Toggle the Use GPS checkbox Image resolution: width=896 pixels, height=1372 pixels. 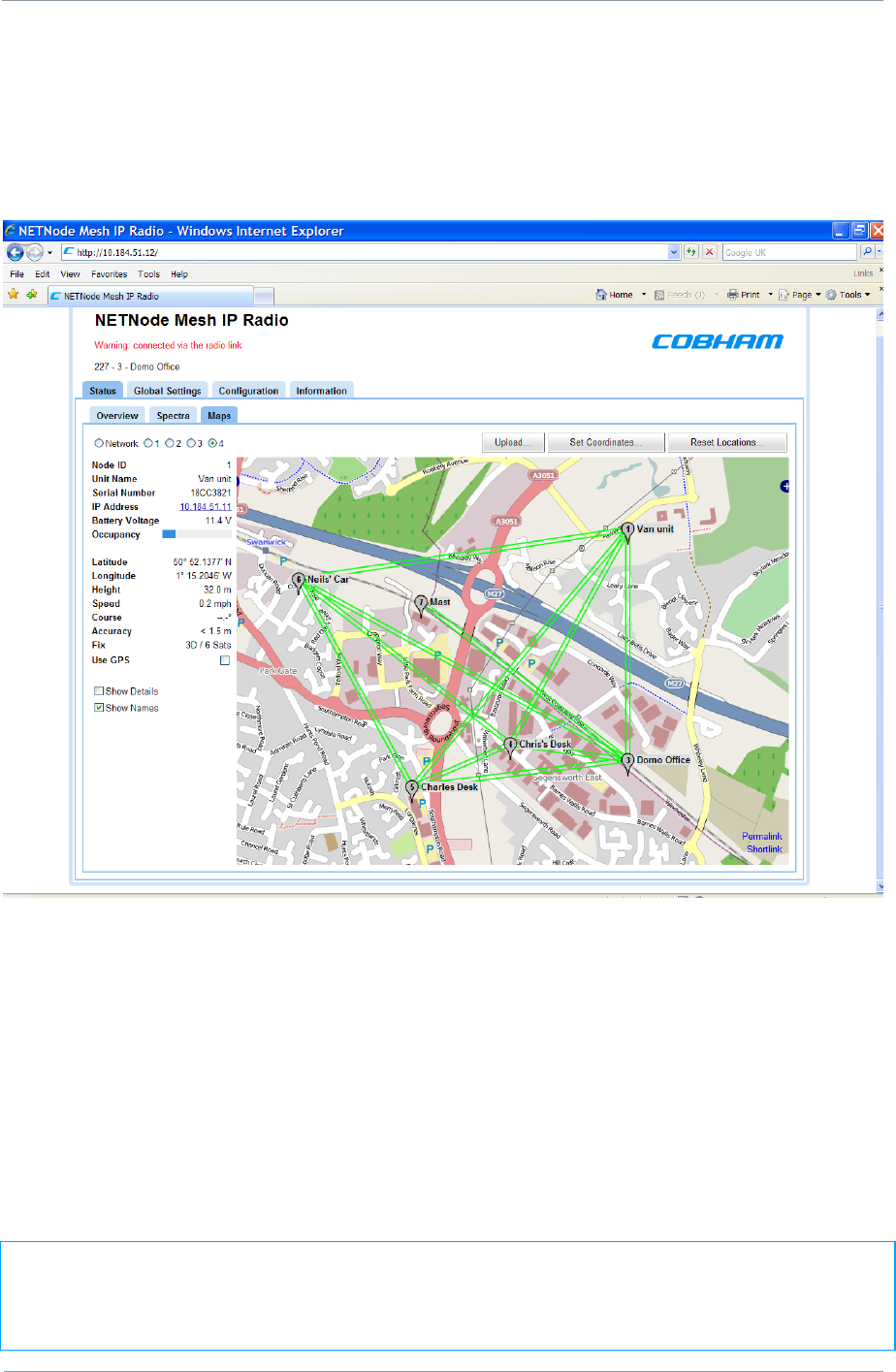[x=225, y=660]
